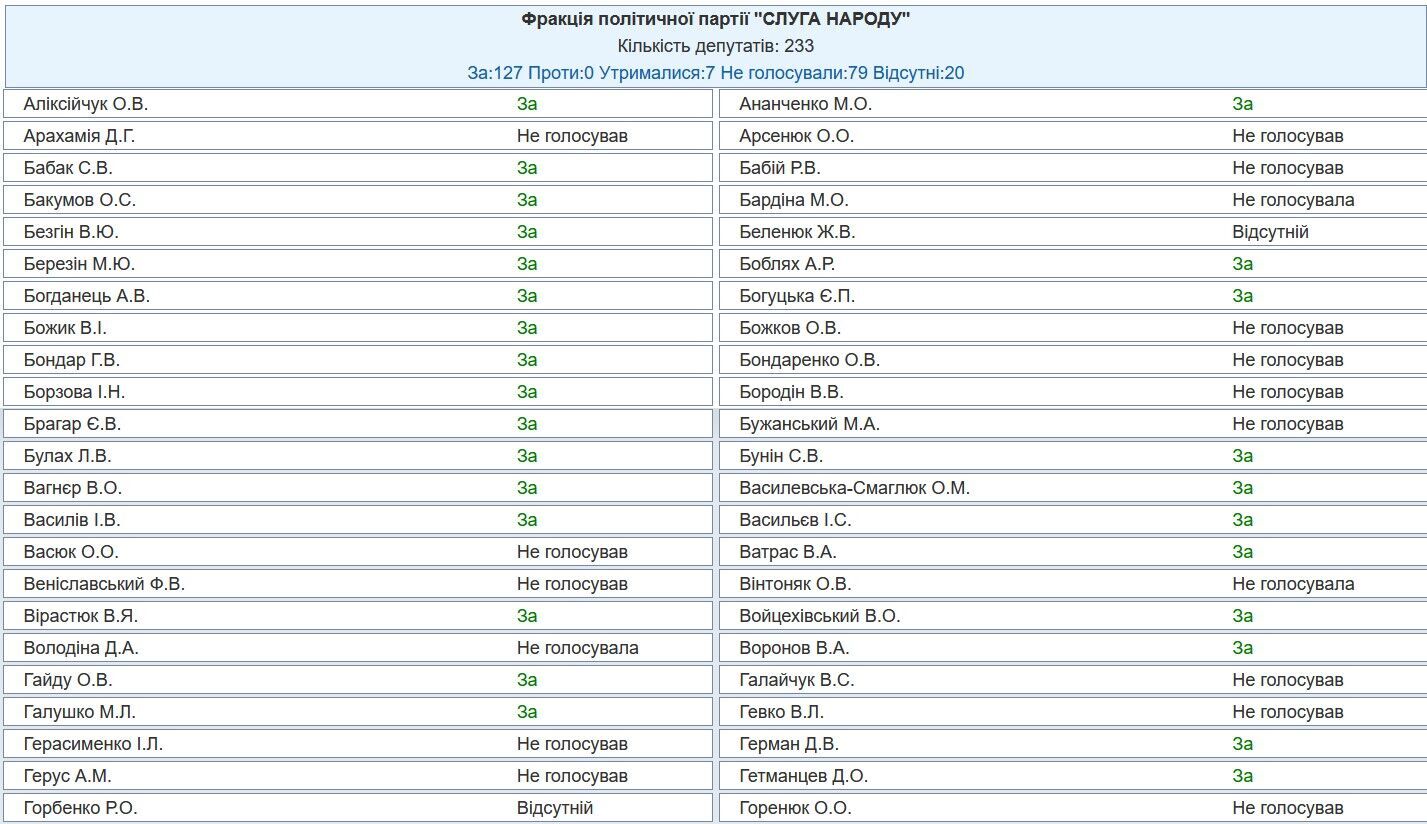Viewport: 1427px width, 824px height.
Task: Click Горбенко's "Відсутній" status
Action: pyautogui.click(x=555, y=808)
